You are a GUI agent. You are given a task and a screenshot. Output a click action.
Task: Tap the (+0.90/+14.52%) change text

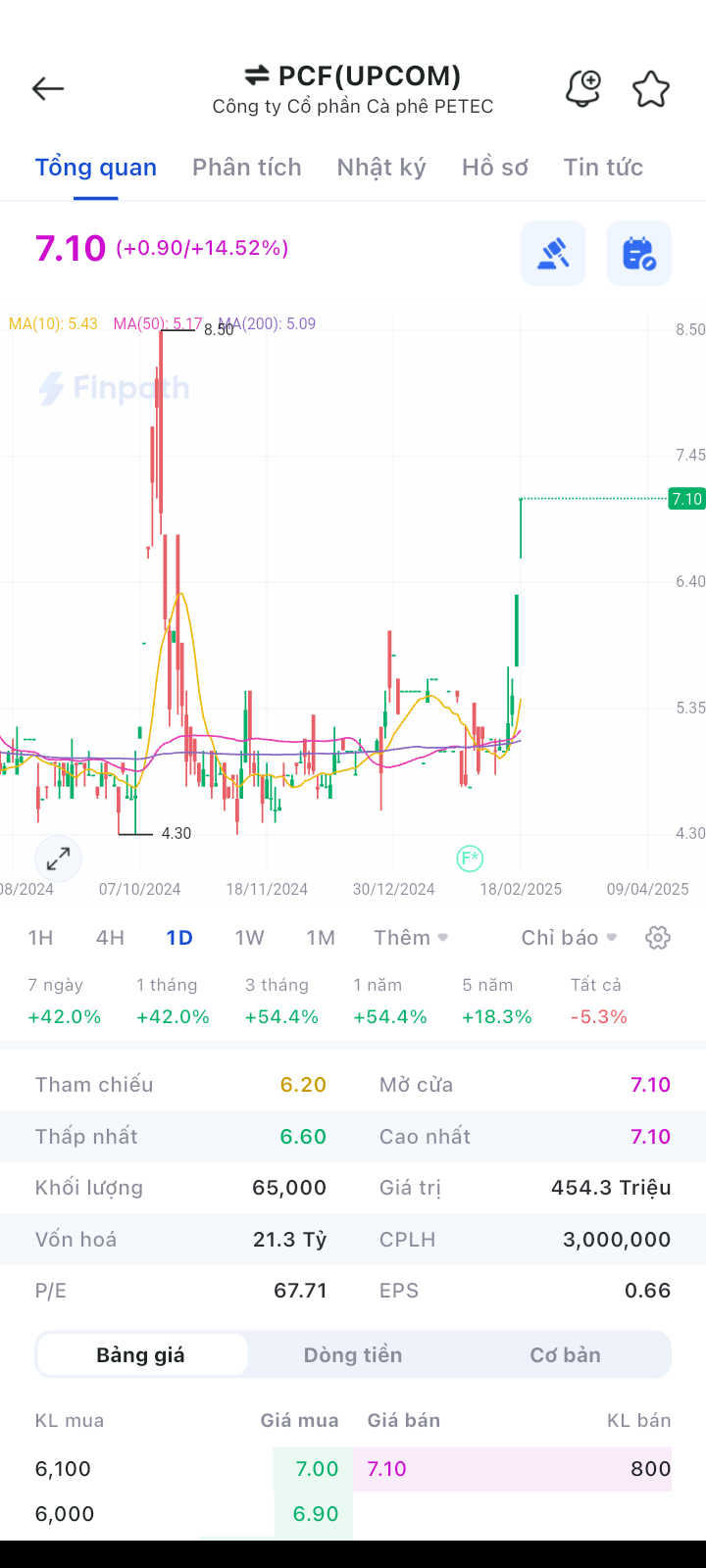(202, 248)
